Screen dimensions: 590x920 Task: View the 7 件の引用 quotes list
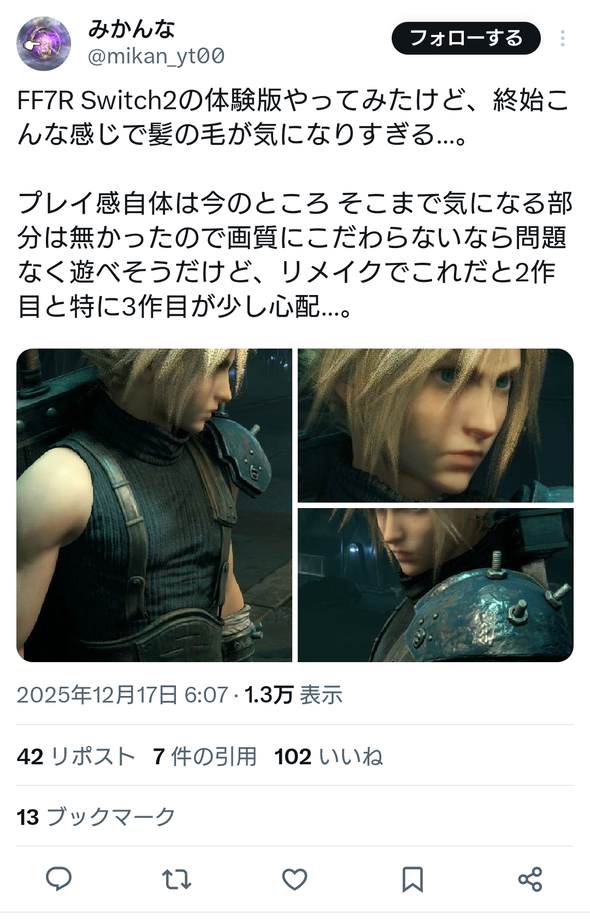pos(205,756)
